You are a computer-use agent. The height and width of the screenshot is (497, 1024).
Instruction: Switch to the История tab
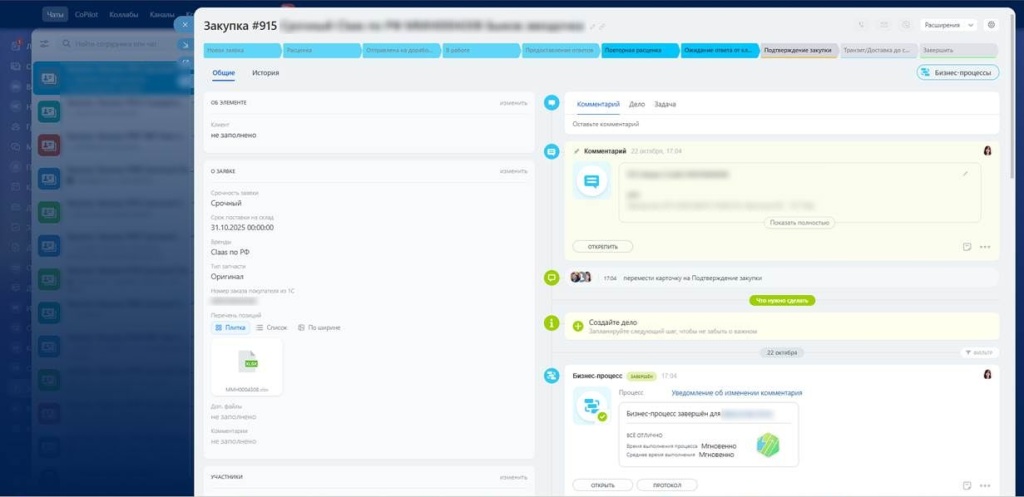click(265, 73)
